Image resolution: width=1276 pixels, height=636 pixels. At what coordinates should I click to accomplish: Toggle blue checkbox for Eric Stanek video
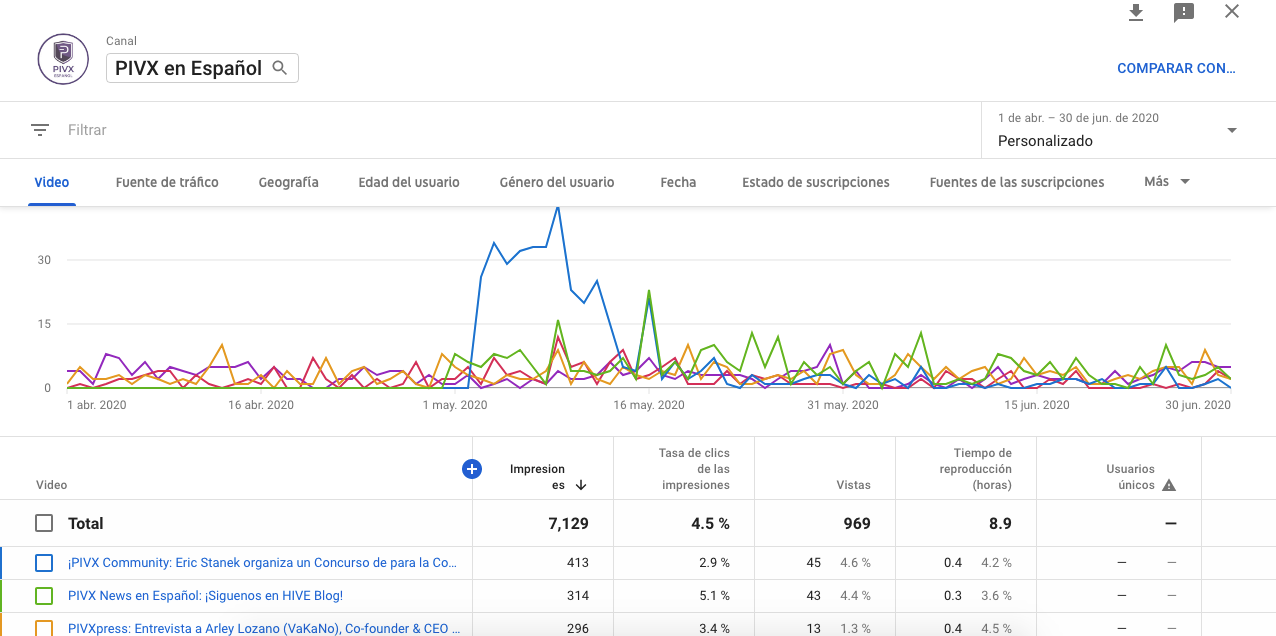point(44,563)
